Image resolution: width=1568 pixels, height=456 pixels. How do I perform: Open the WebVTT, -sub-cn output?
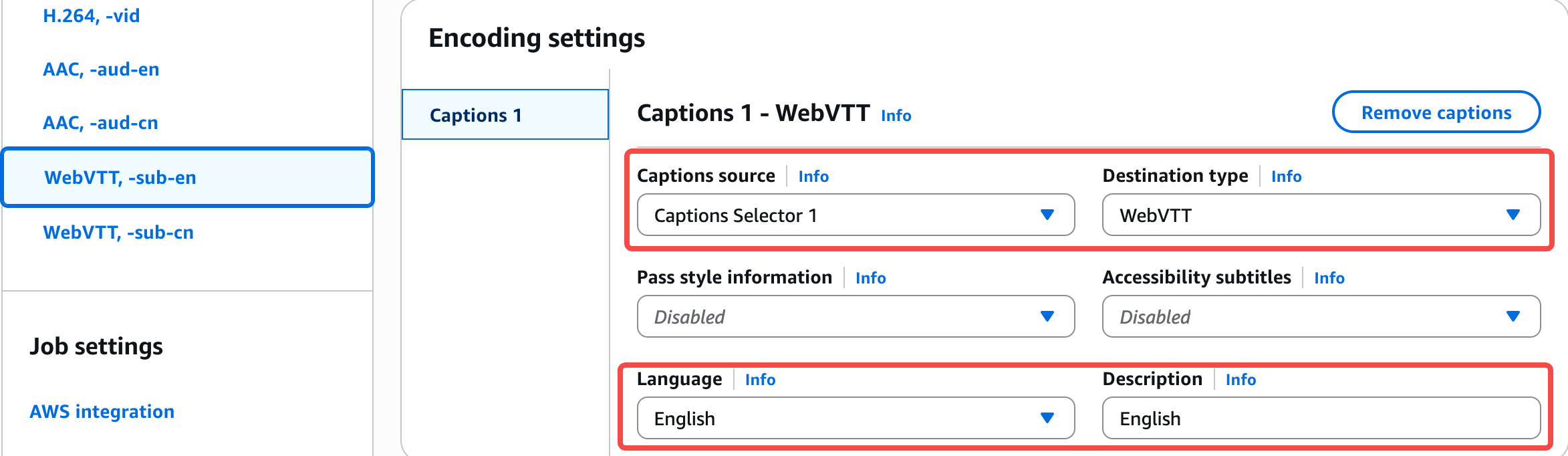(118, 233)
